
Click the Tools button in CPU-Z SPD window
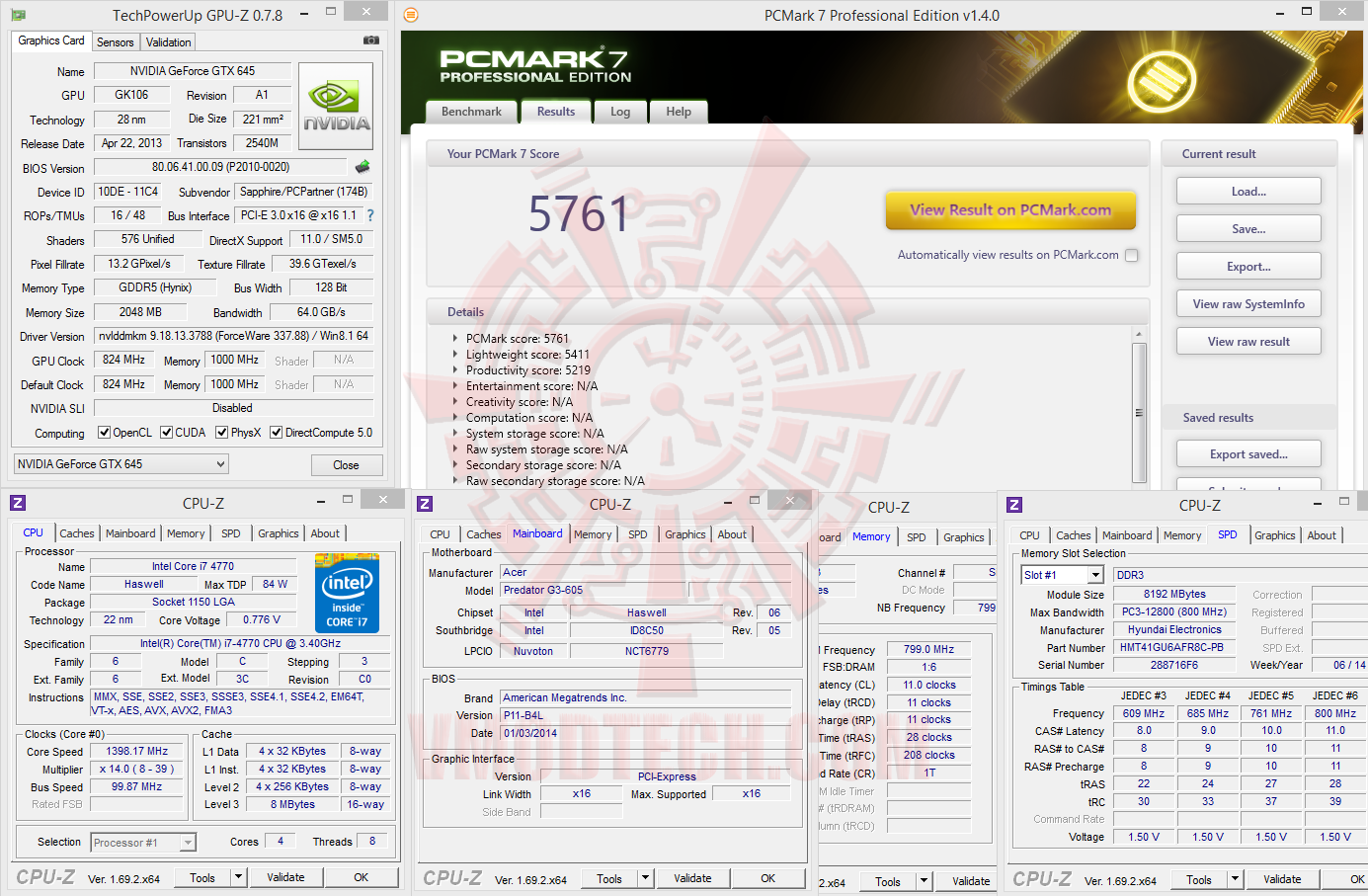pyautogui.click(x=1199, y=879)
